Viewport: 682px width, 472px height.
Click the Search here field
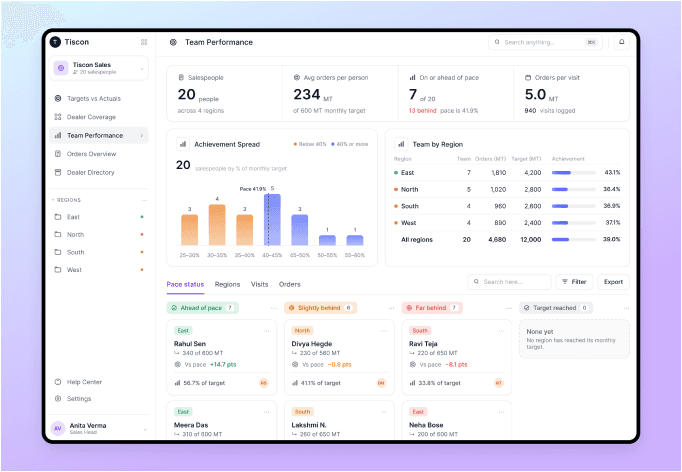509,282
